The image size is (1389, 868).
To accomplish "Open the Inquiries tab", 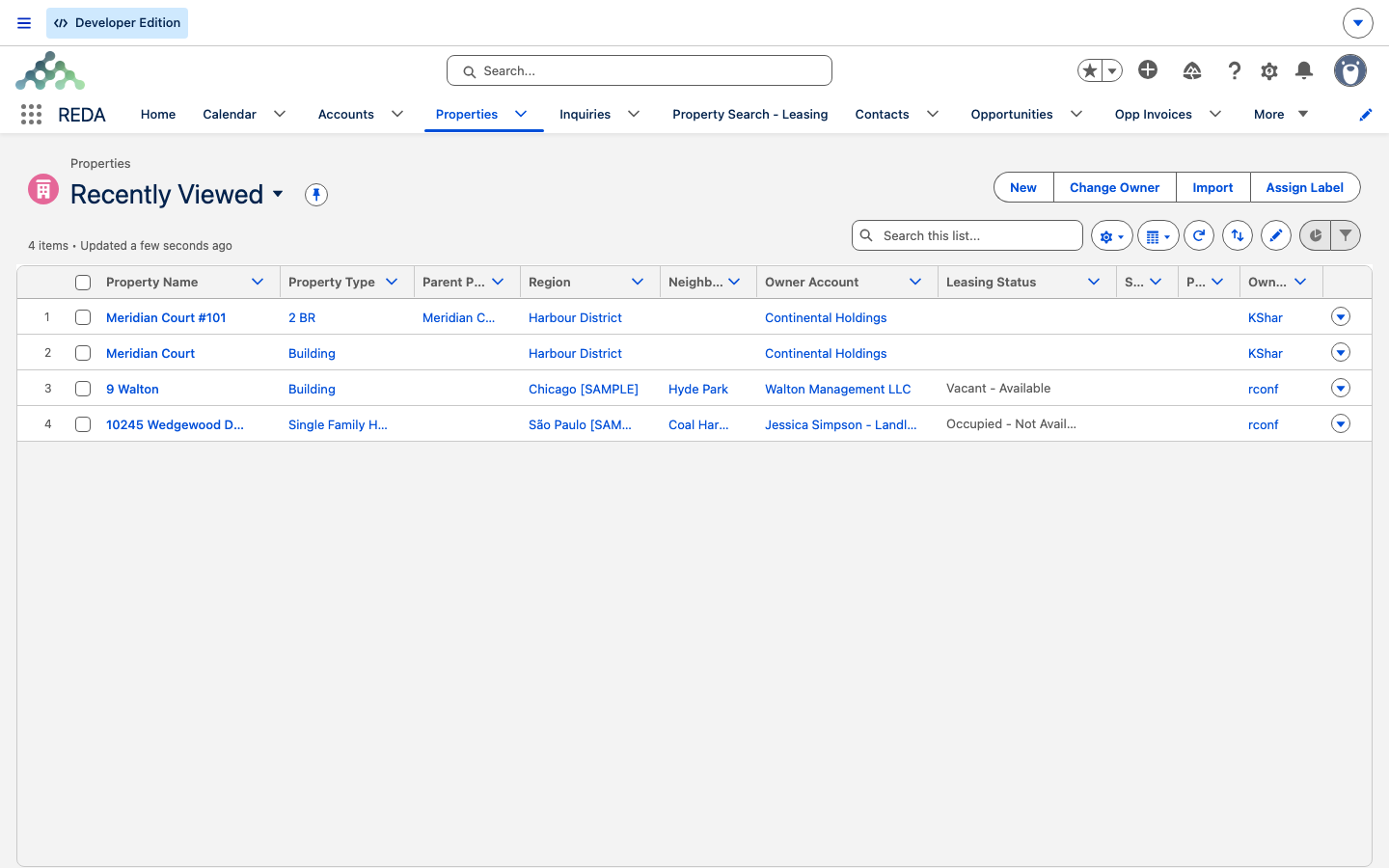I will click(585, 114).
